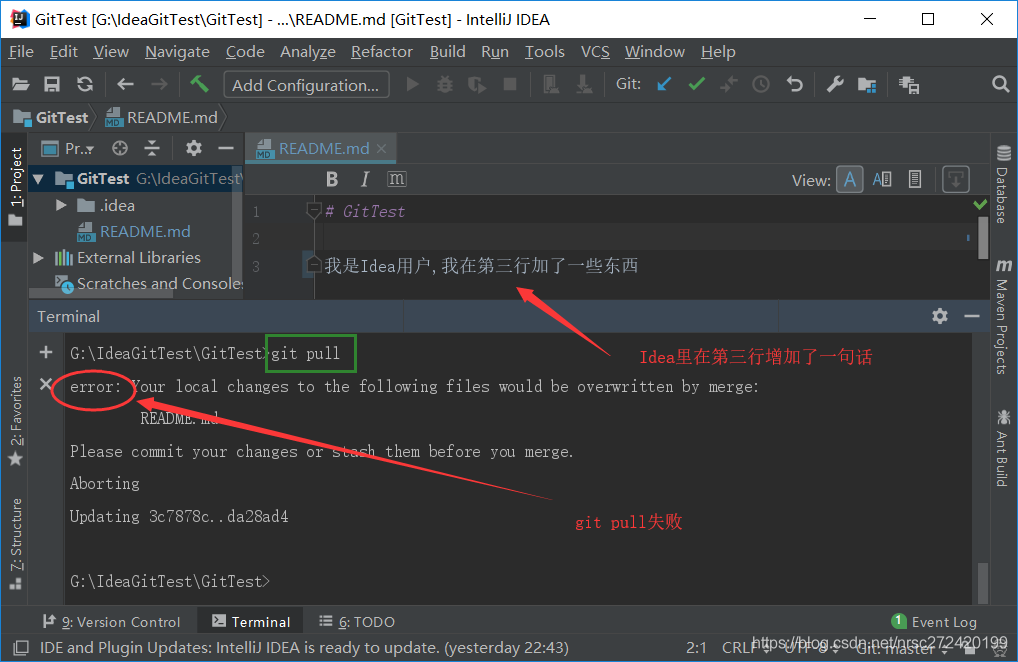This screenshot has height=662, width=1018.
Task: Switch to editor-only view mode
Action: (849, 180)
